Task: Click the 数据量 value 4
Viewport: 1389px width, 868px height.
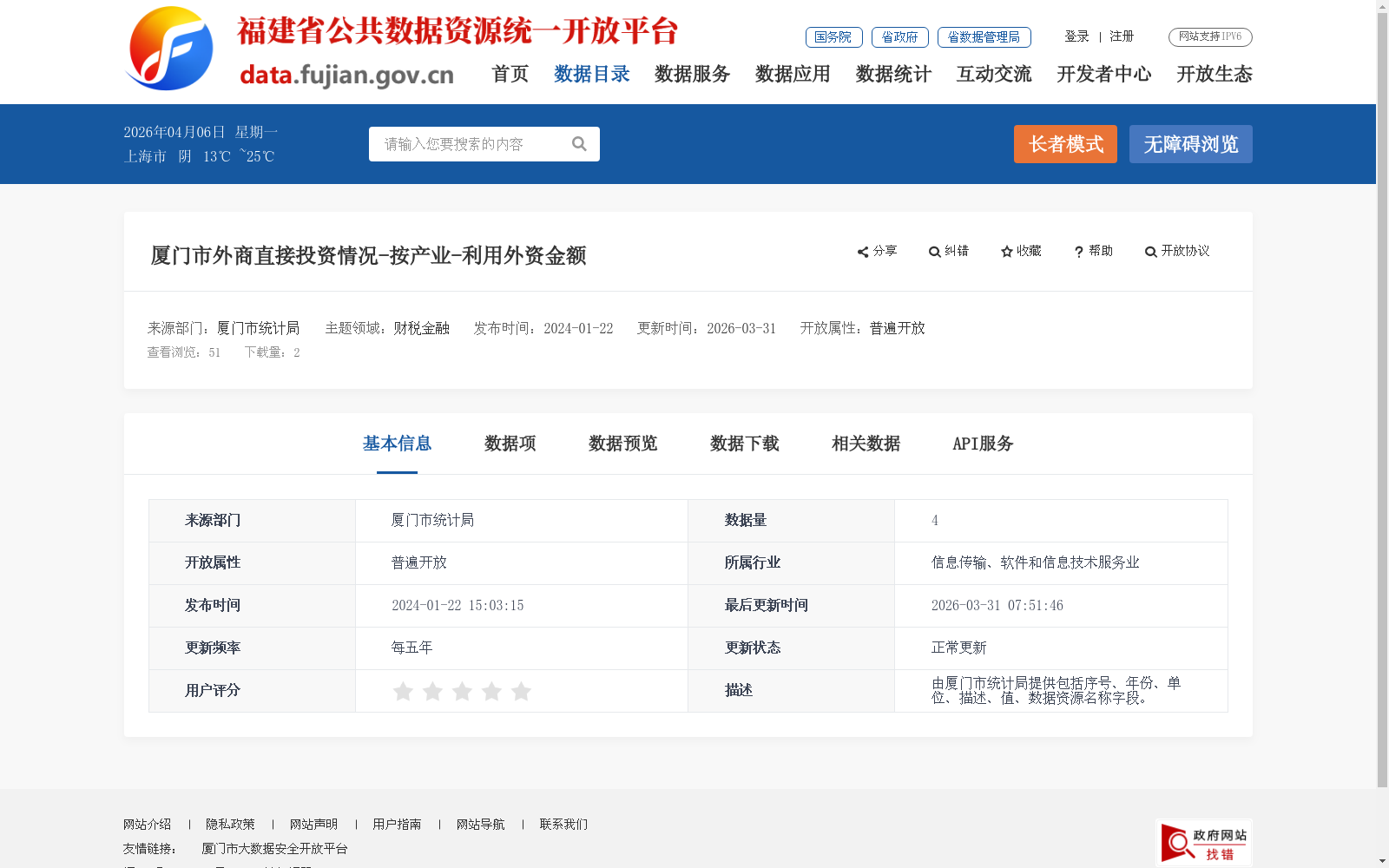Action: pyautogui.click(x=935, y=521)
